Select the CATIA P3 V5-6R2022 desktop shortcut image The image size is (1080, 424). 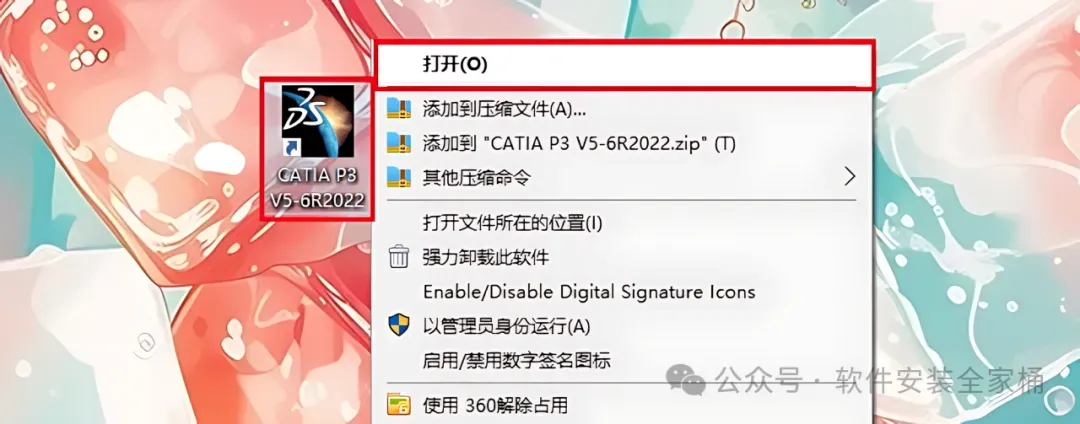pyautogui.click(x=318, y=120)
